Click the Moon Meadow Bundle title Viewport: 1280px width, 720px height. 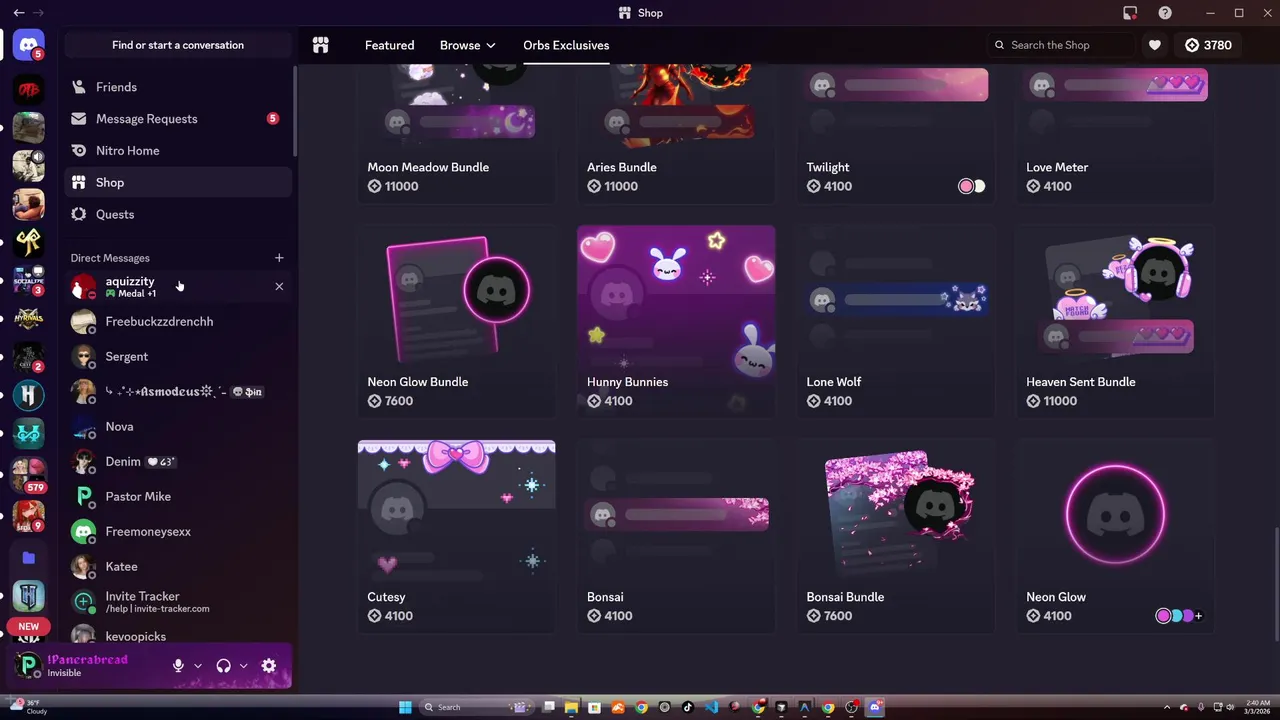(x=428, y=167)
